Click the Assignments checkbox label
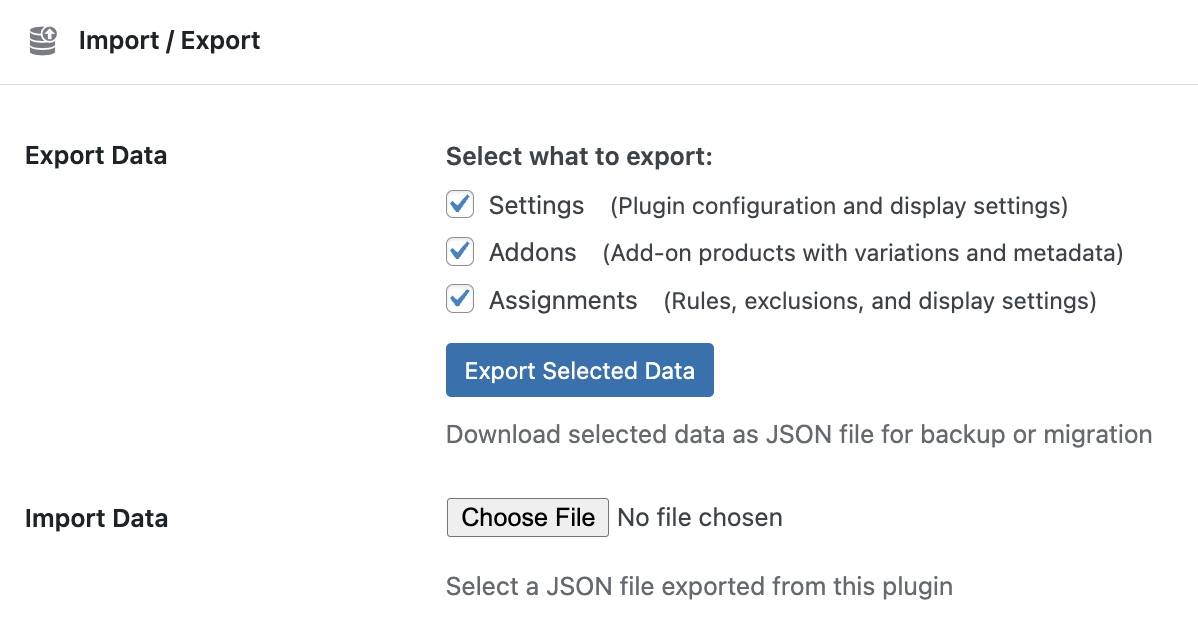This screenshot has height=634, width=1198. [x=563, y=301]
